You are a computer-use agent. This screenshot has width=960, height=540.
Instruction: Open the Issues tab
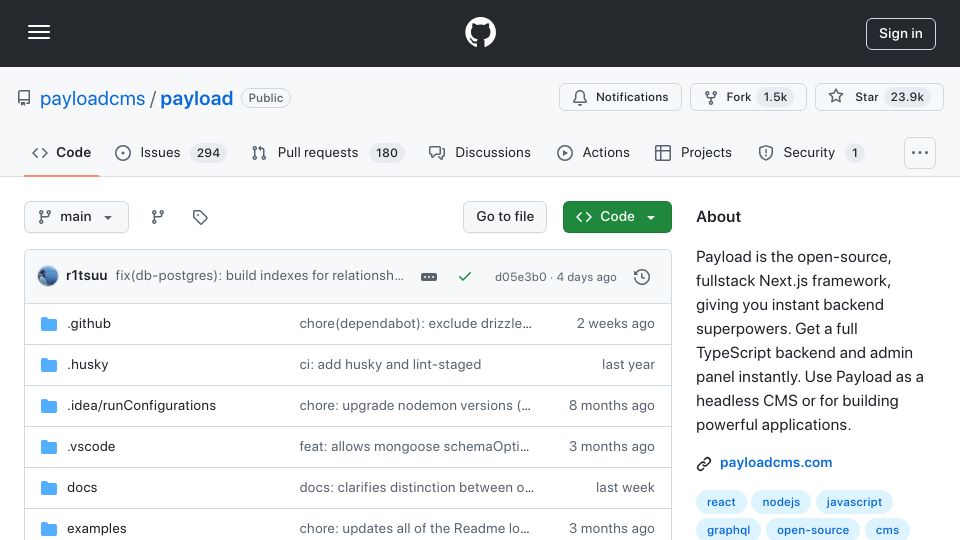[170, 152]
